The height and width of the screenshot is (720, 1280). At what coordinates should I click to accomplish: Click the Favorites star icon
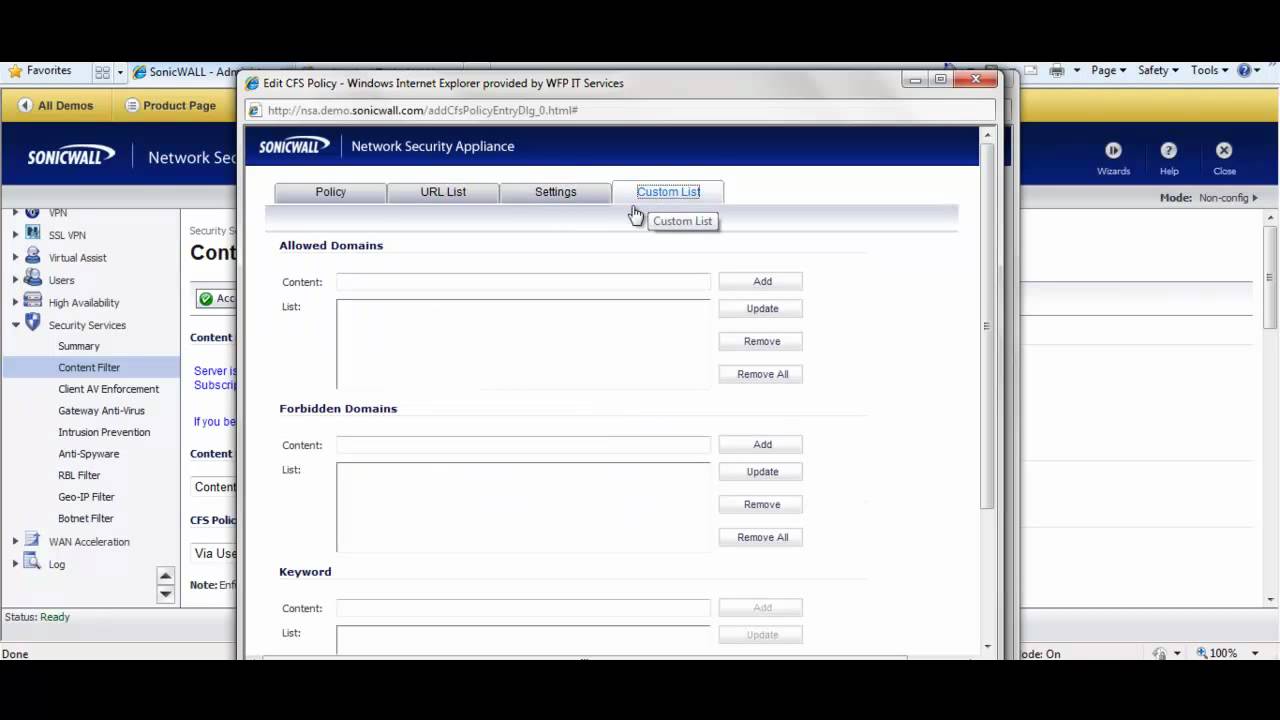pos(15,71)
